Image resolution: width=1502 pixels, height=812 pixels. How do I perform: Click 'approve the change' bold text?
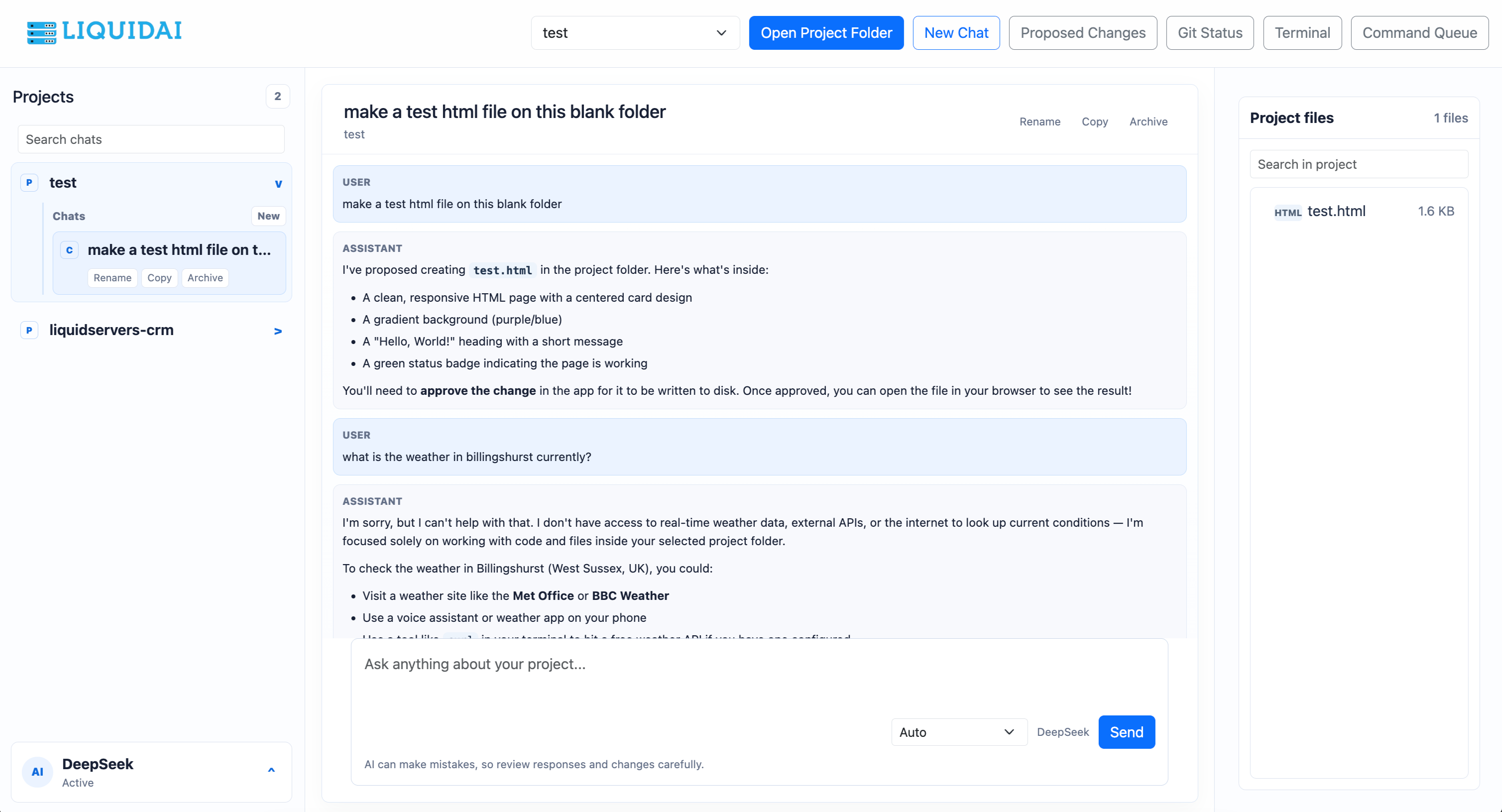[x=477, y=391]
